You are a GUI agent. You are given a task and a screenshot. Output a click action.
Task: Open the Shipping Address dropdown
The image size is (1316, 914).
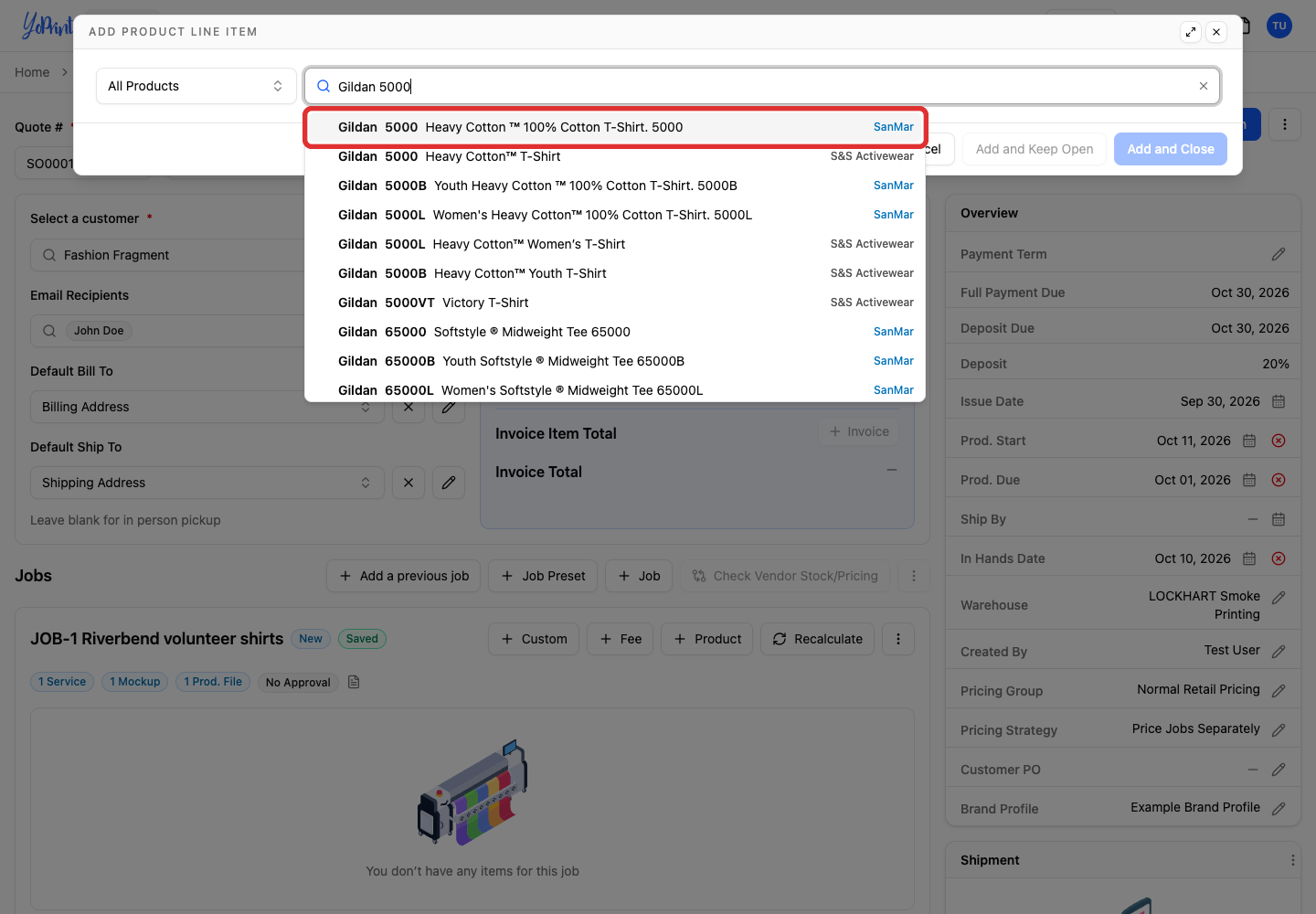point(206,483)
